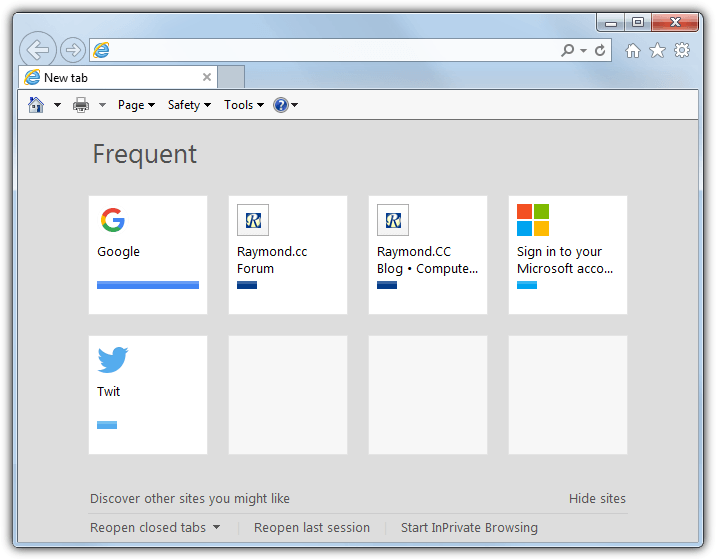
Task: Click Start InPrivate Browsing
Action: click(x=469, y=527)
